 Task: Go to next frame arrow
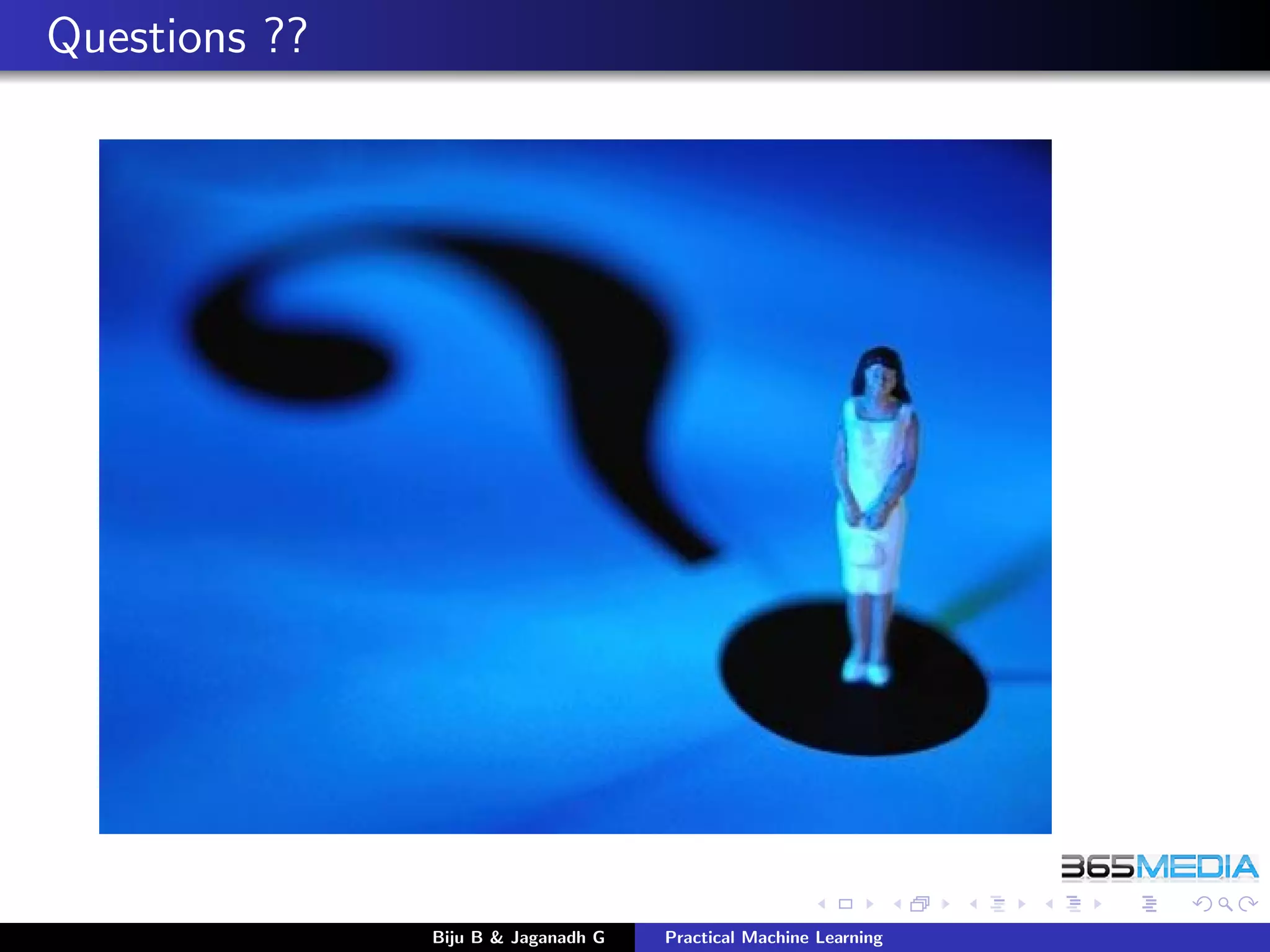[945, 904]
